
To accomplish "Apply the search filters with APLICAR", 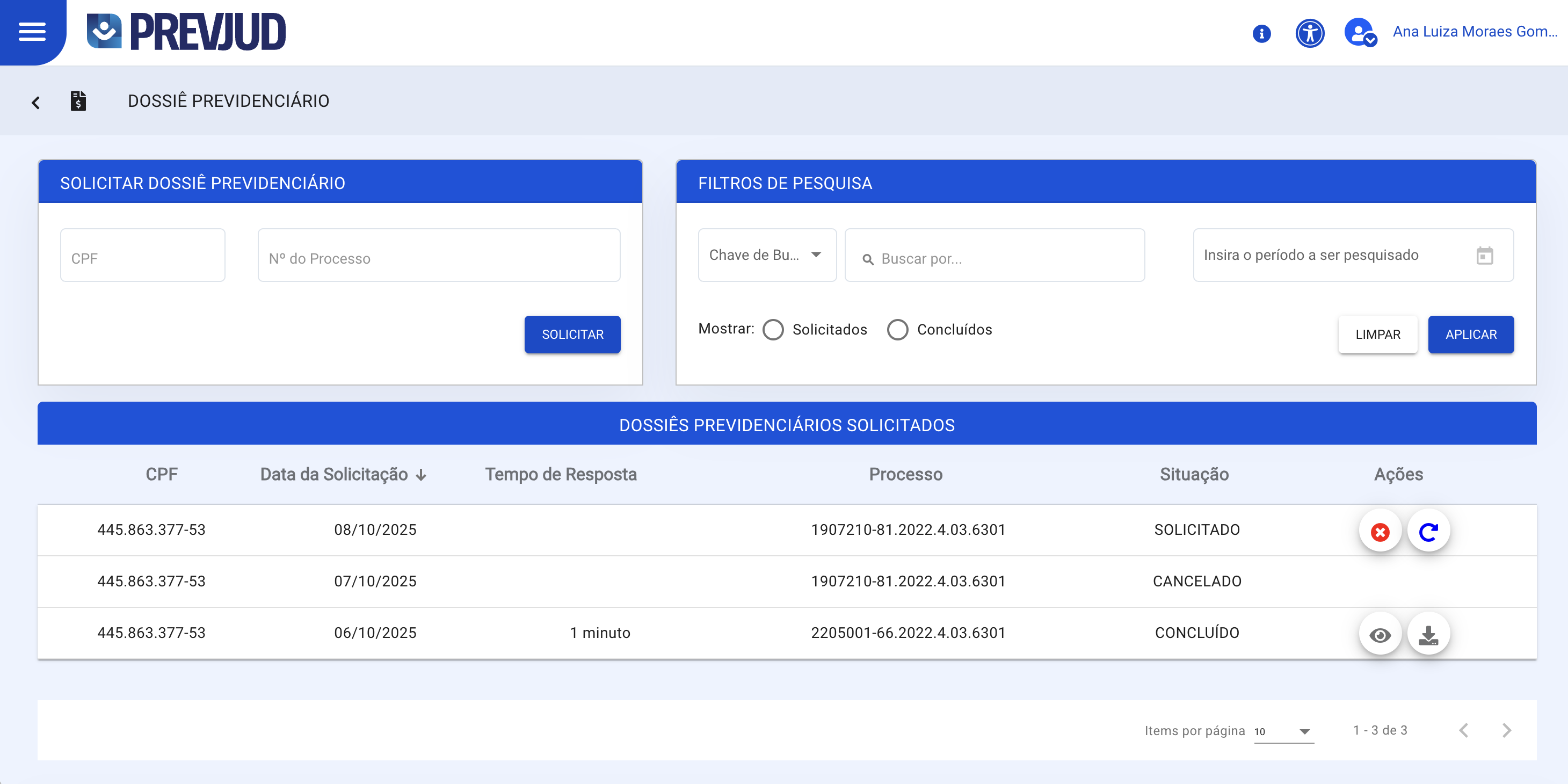I will click(x=1471, y=334).
